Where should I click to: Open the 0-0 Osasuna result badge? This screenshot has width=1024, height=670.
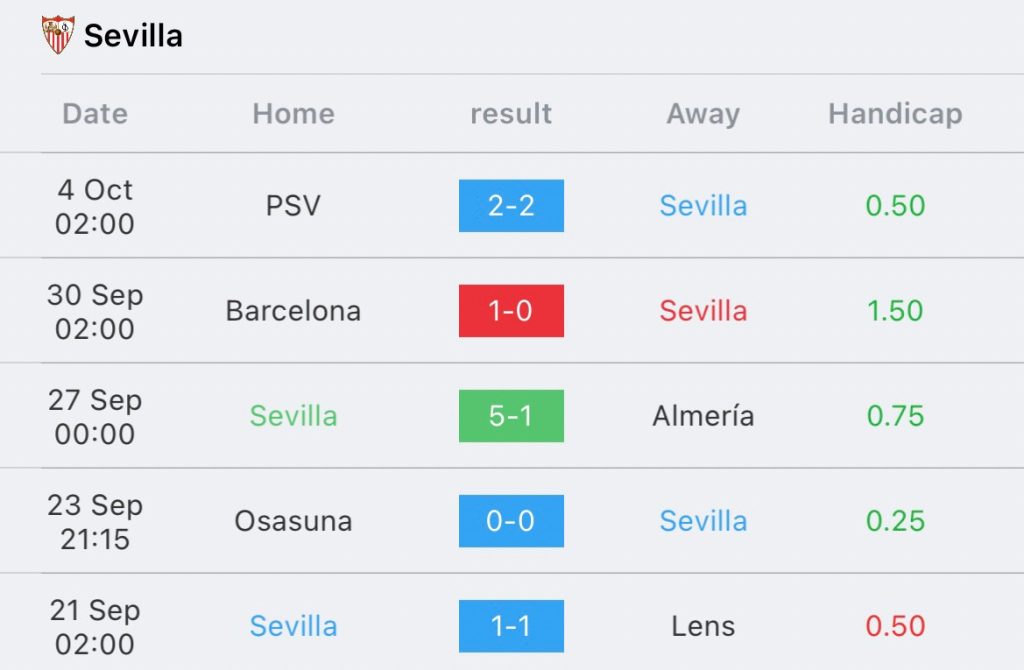(x=511, y=521)
